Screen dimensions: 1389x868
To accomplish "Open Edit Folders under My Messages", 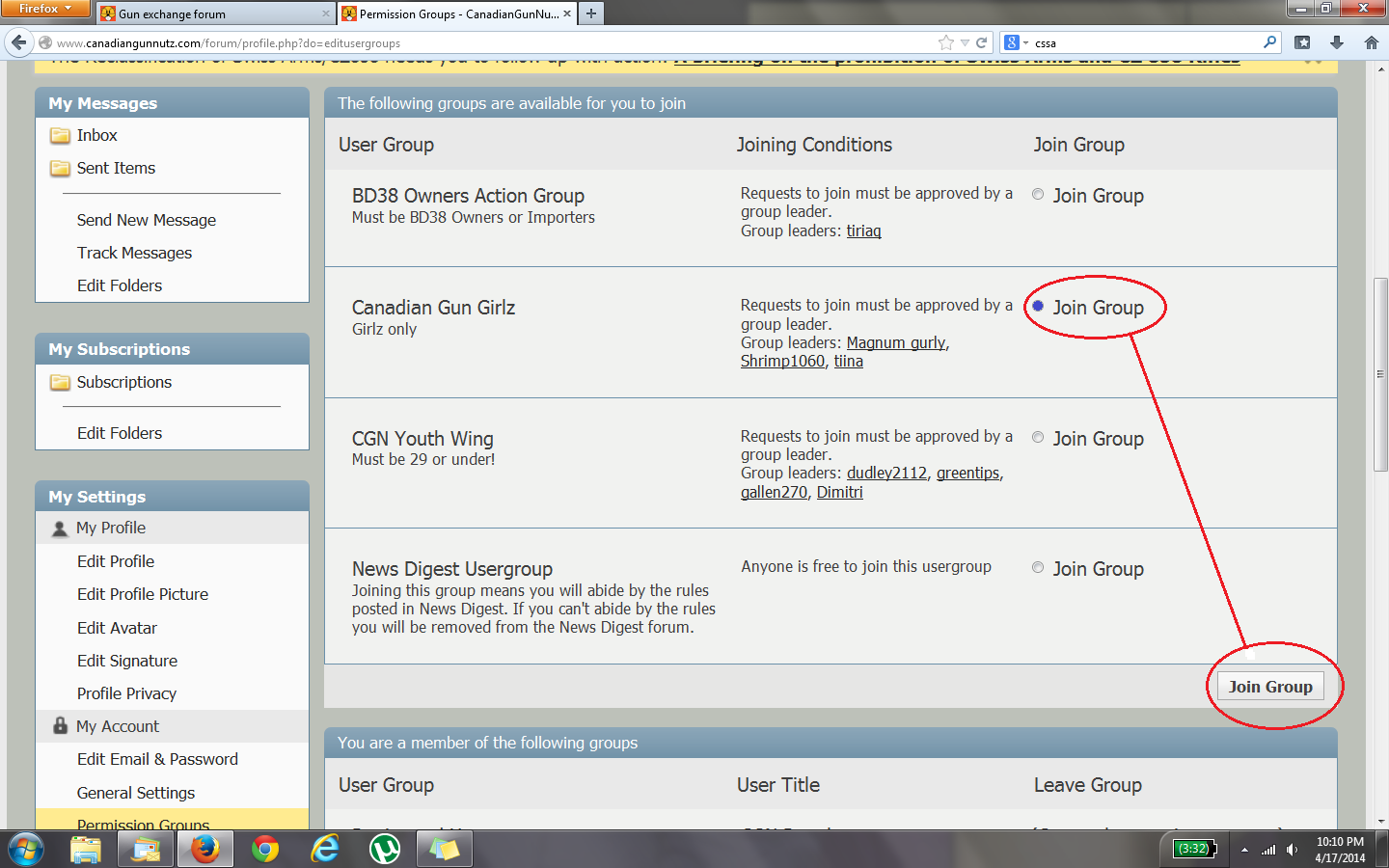I will click(x=120, y=285).
